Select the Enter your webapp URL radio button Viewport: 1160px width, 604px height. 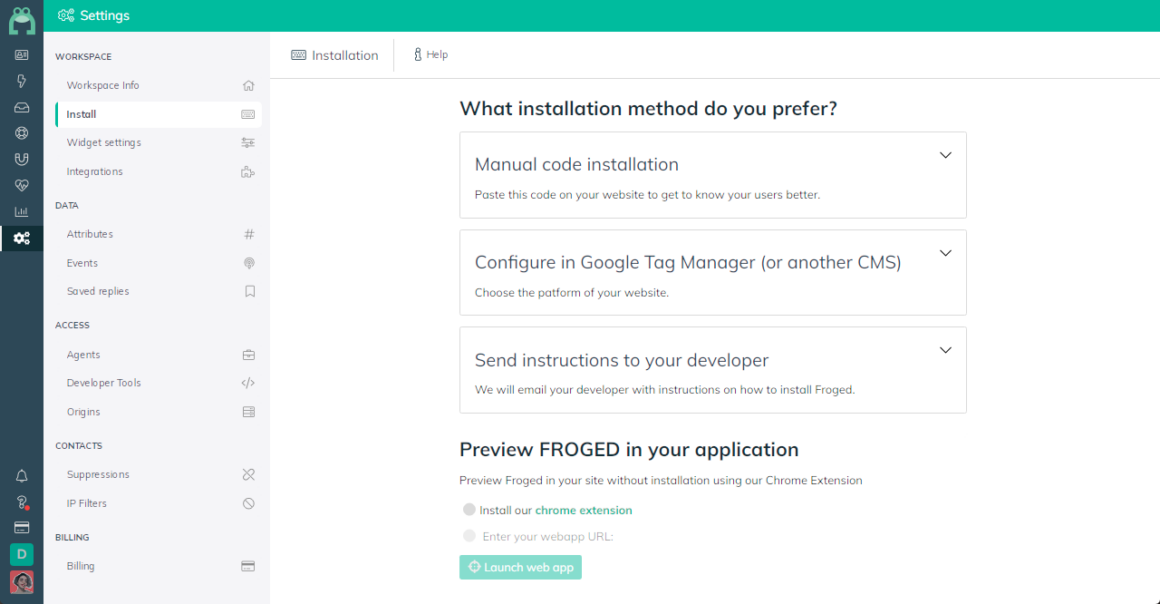[x=469, y=536]
